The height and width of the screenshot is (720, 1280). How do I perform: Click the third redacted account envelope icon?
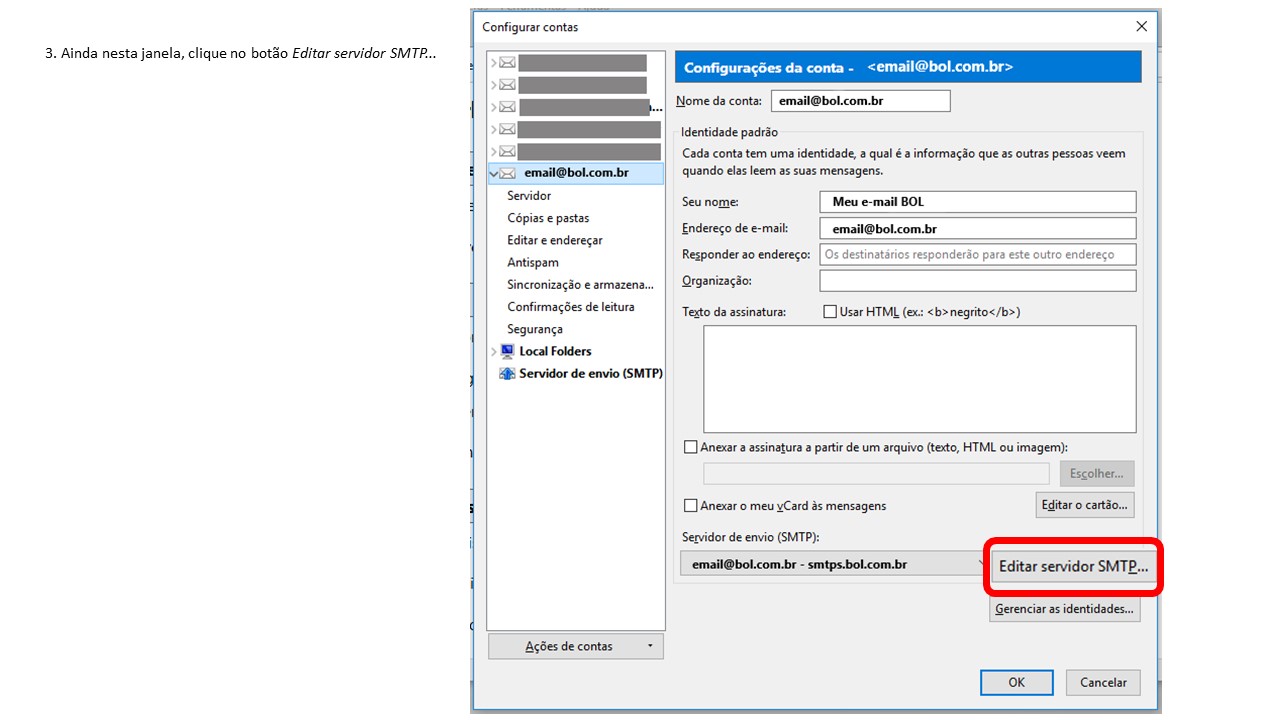point(508,106)
